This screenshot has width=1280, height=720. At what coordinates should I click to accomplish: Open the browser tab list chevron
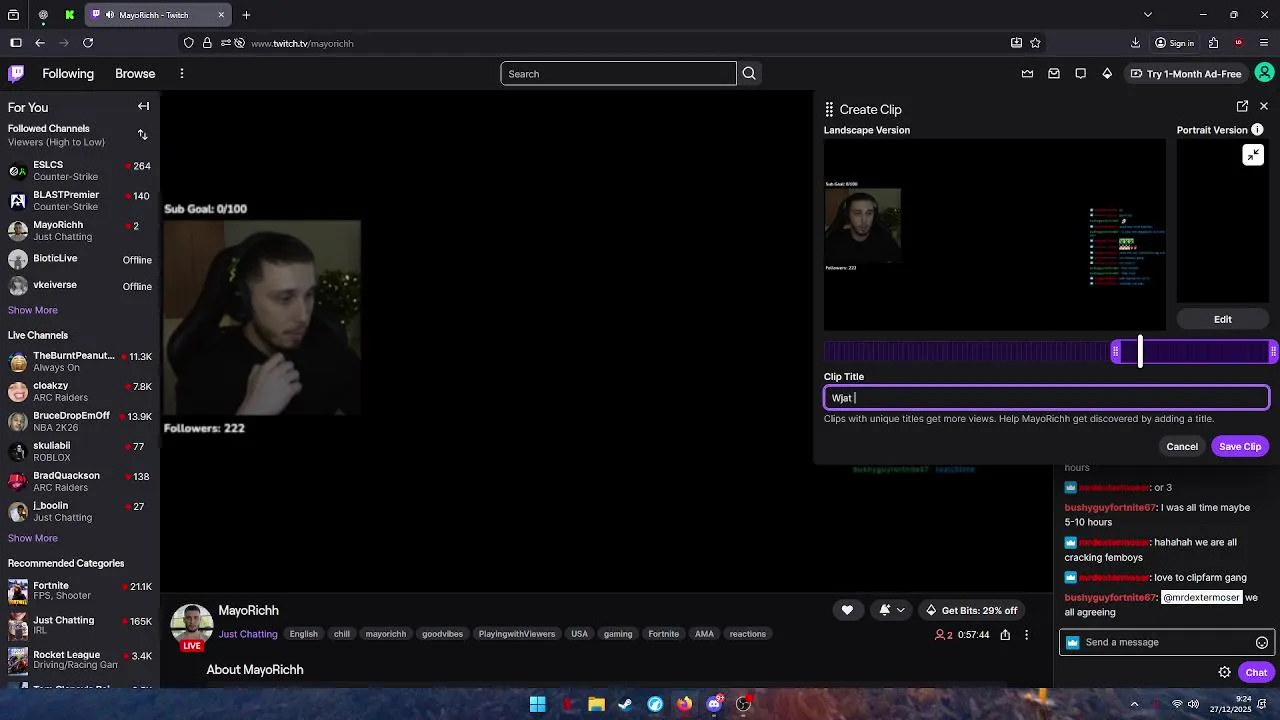click(1148, 15)
